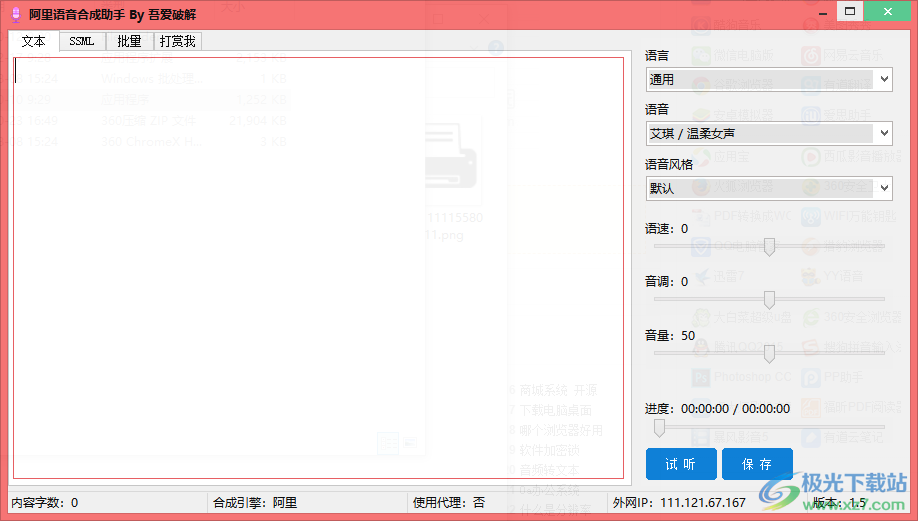Click the 进度 playback progress slider thumb

click(x=659, y=428)
